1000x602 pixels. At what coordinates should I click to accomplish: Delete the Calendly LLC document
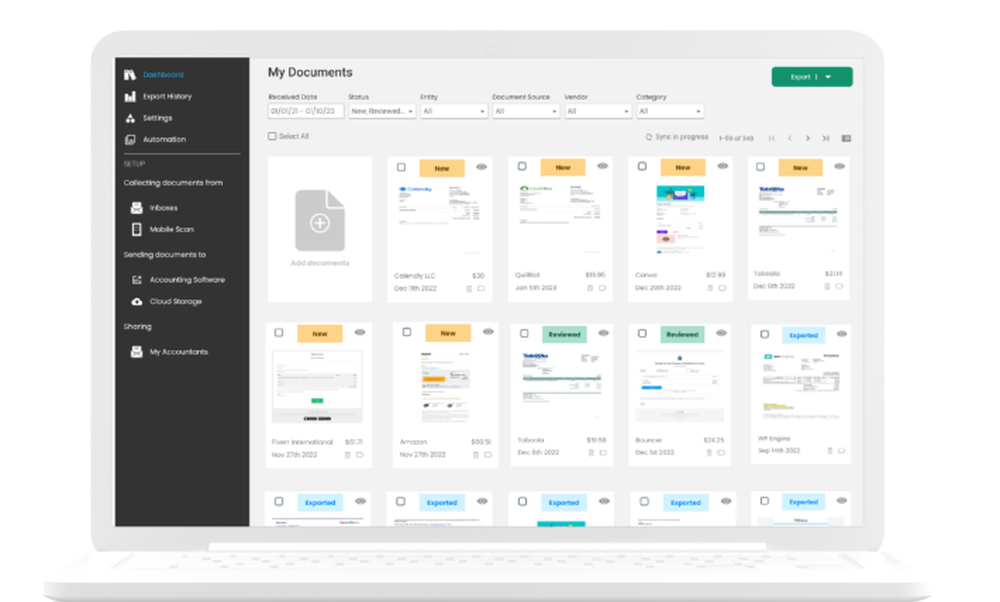[x=469, y=289]
